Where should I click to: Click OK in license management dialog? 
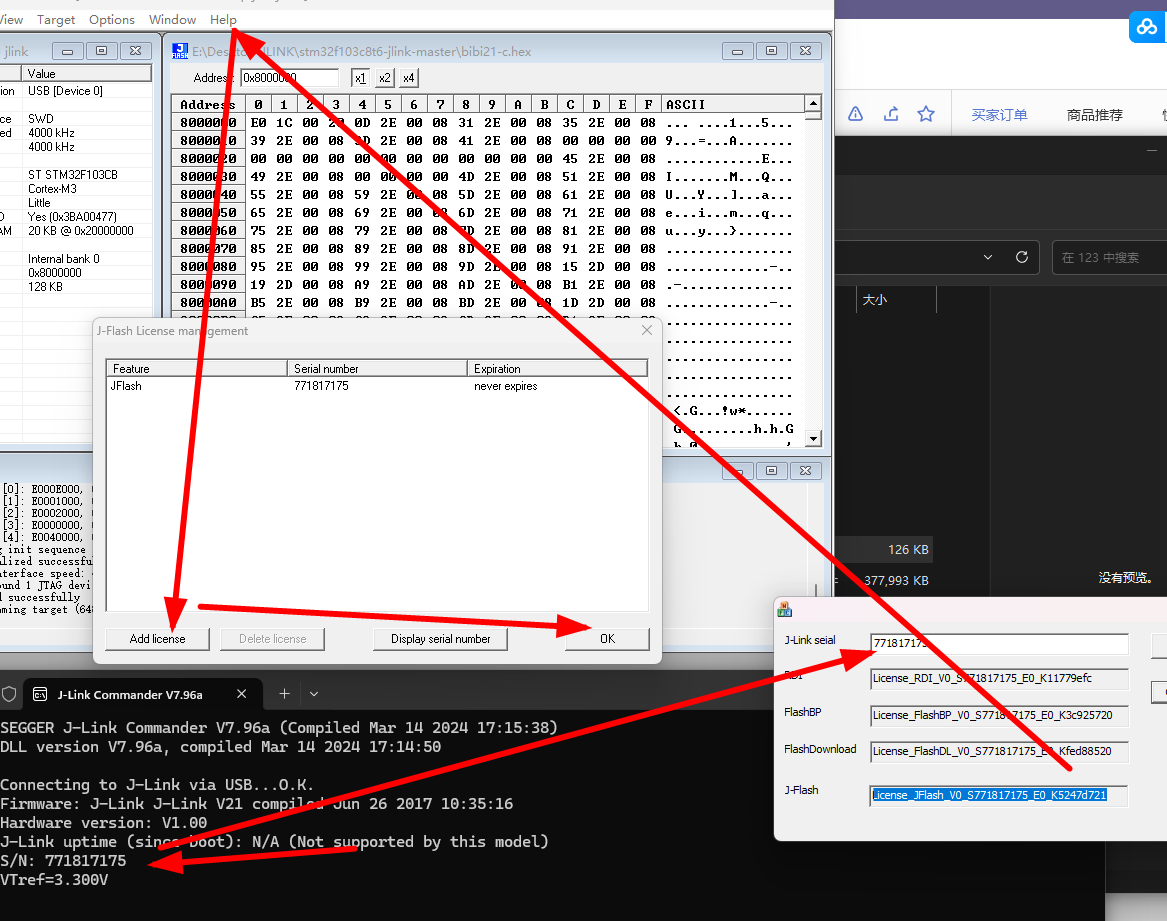(607, 639)
